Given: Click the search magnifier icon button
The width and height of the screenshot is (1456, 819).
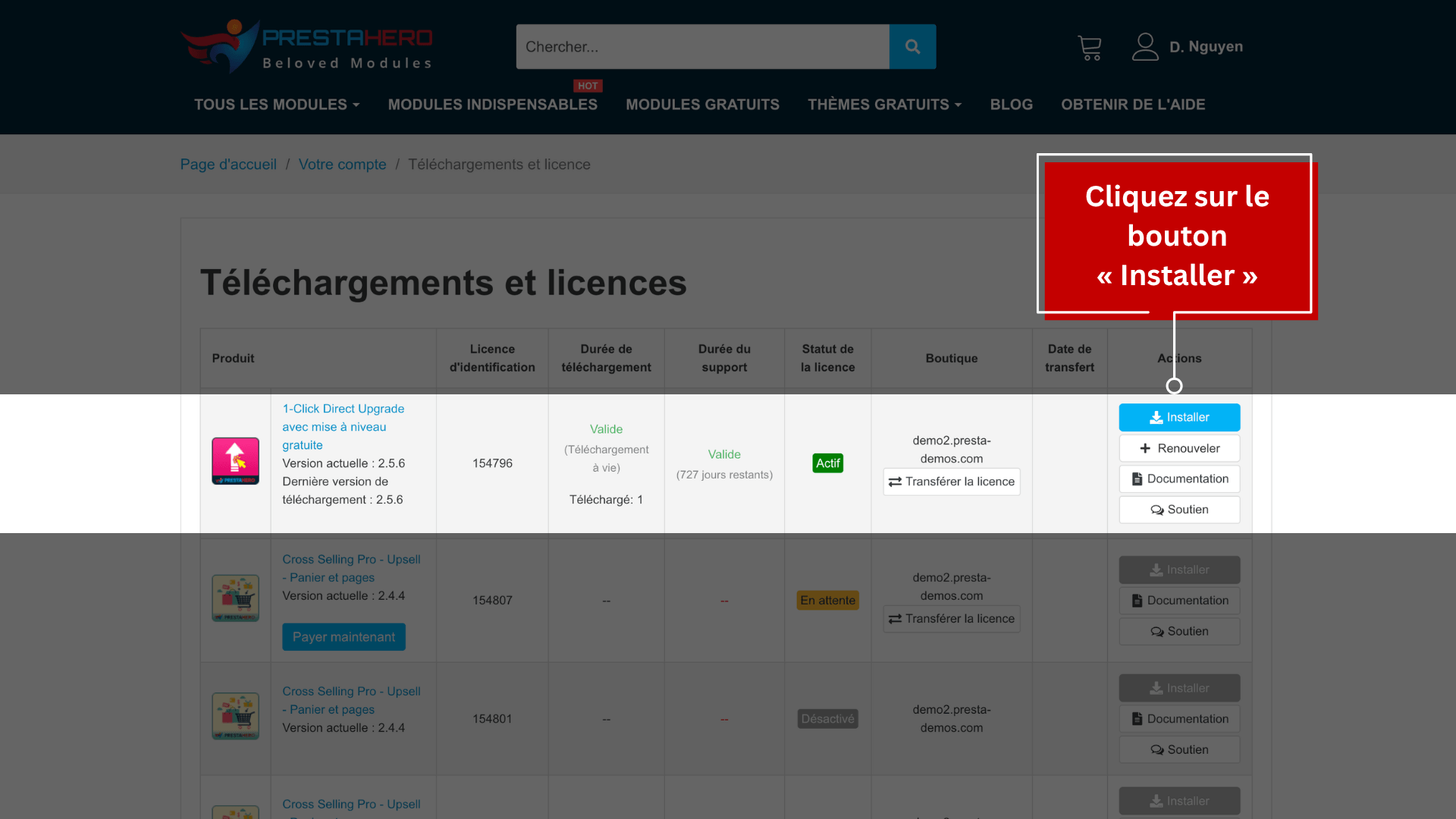Looking at the screenshot, I should (912, 47).
